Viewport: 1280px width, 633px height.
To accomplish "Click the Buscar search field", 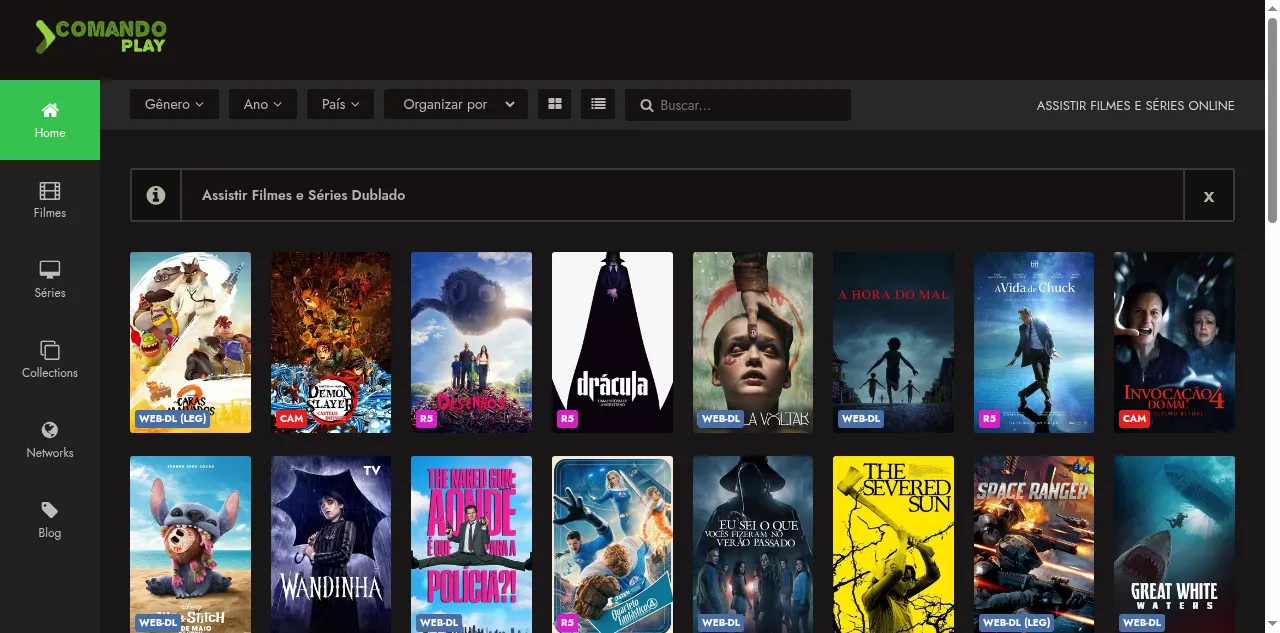I will pyautogui.click(x=738, y=105).
